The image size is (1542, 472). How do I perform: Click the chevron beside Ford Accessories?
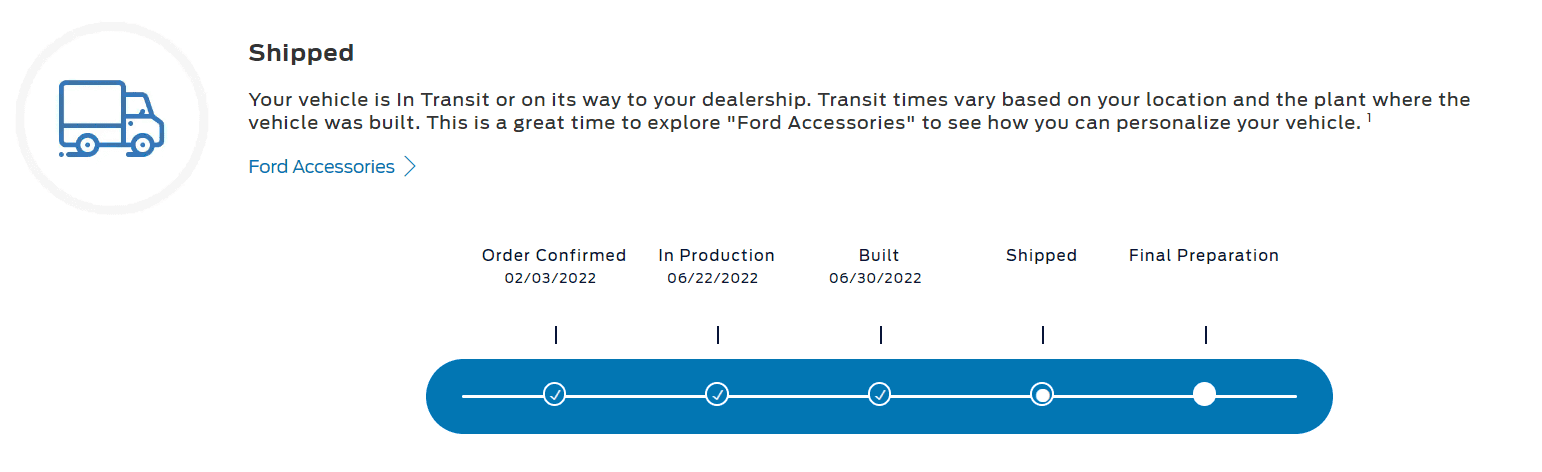coord(409,167)
